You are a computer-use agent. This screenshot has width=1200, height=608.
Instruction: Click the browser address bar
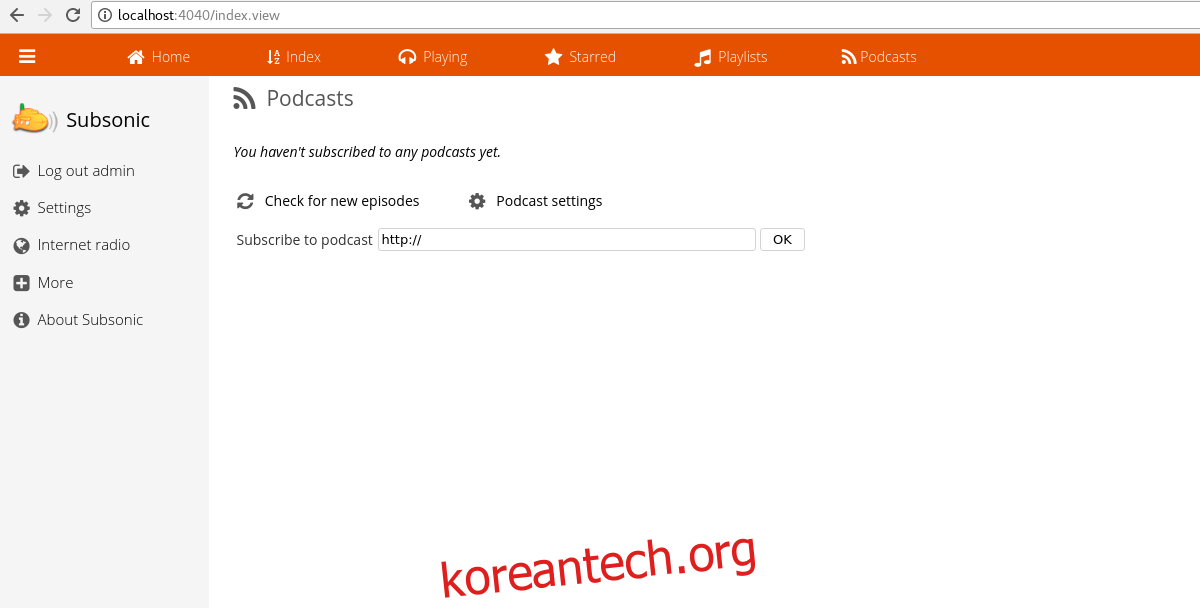[x=645, y=15]
